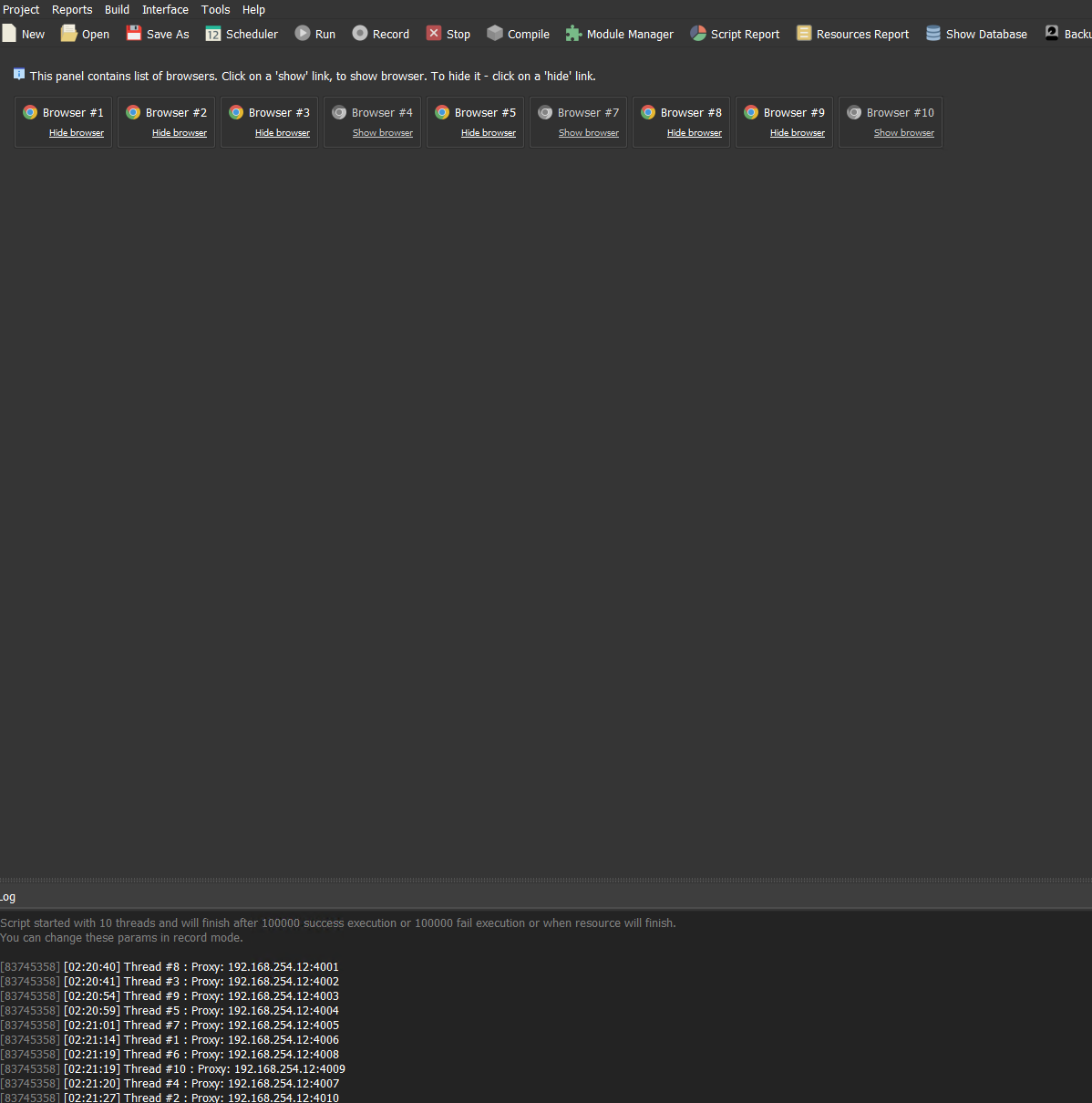Open Module Manager puzzle icon
This screenshot has height=1103, width=1092.
click(x=573, y=34)
